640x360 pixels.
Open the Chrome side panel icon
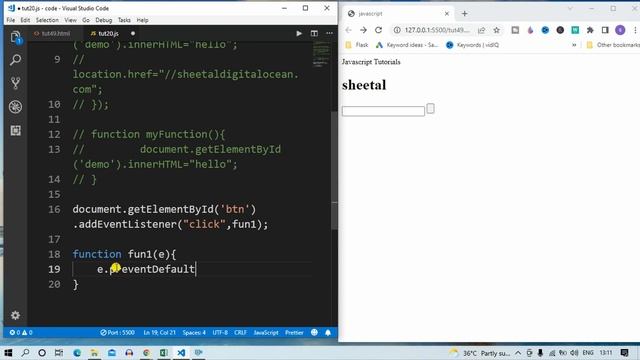(x=605, y=30)
